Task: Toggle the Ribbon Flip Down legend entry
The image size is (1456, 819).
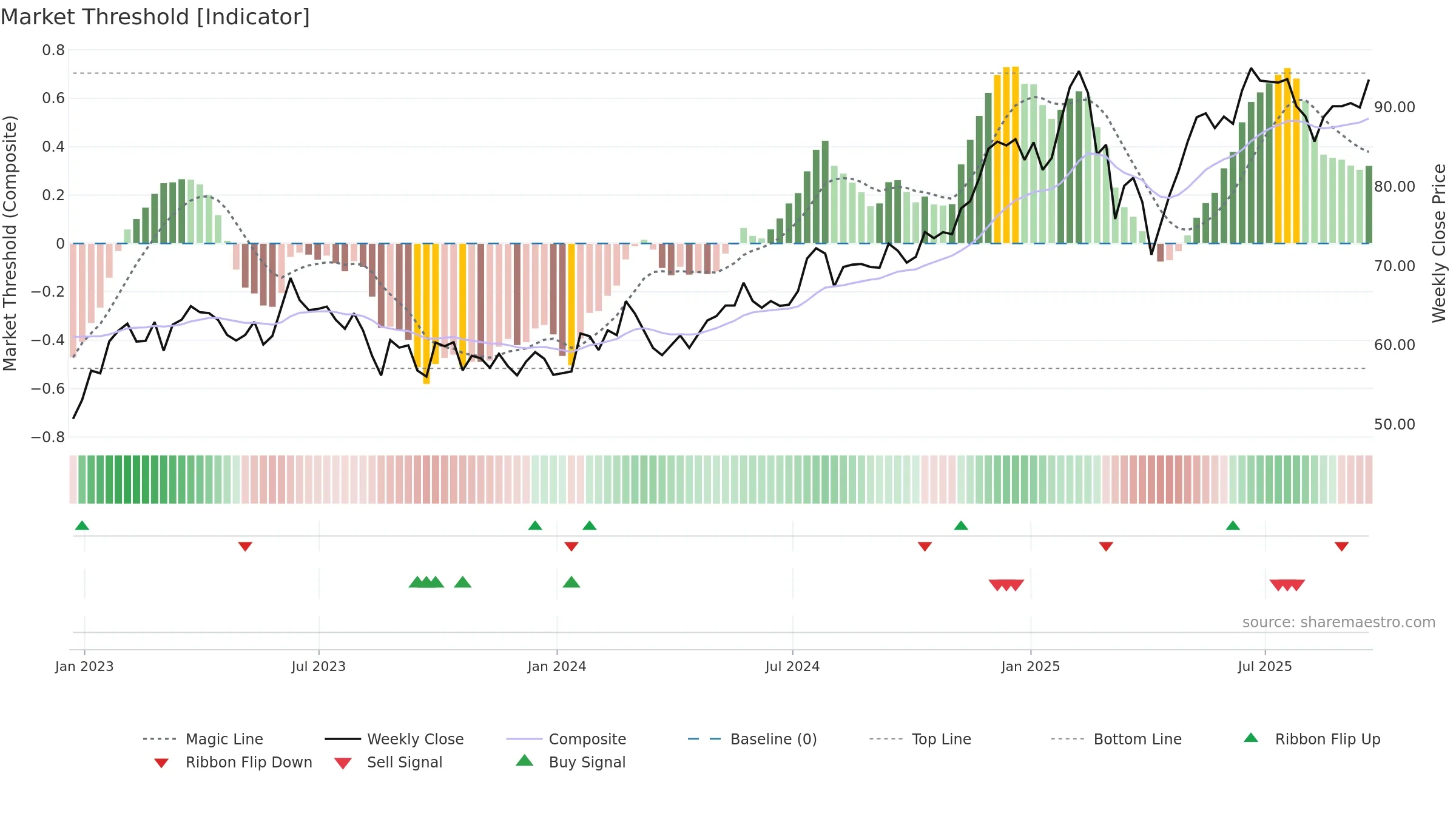Action: tap(232, 762)
